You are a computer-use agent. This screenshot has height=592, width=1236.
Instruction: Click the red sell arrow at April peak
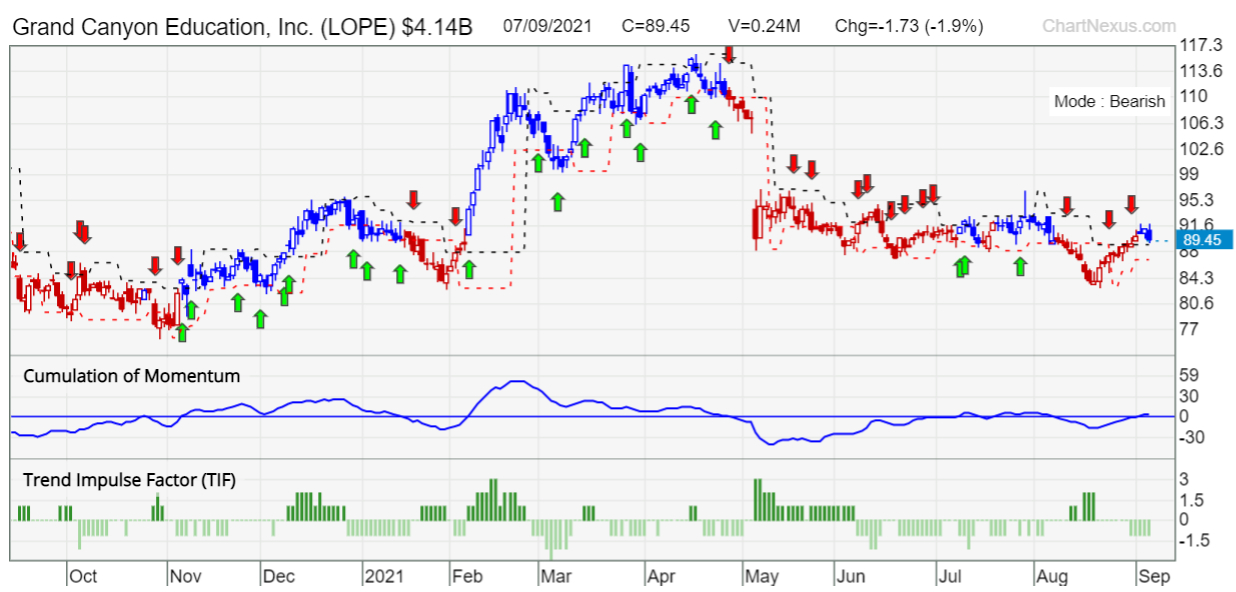pyautogui.click(x=730, y=53)
